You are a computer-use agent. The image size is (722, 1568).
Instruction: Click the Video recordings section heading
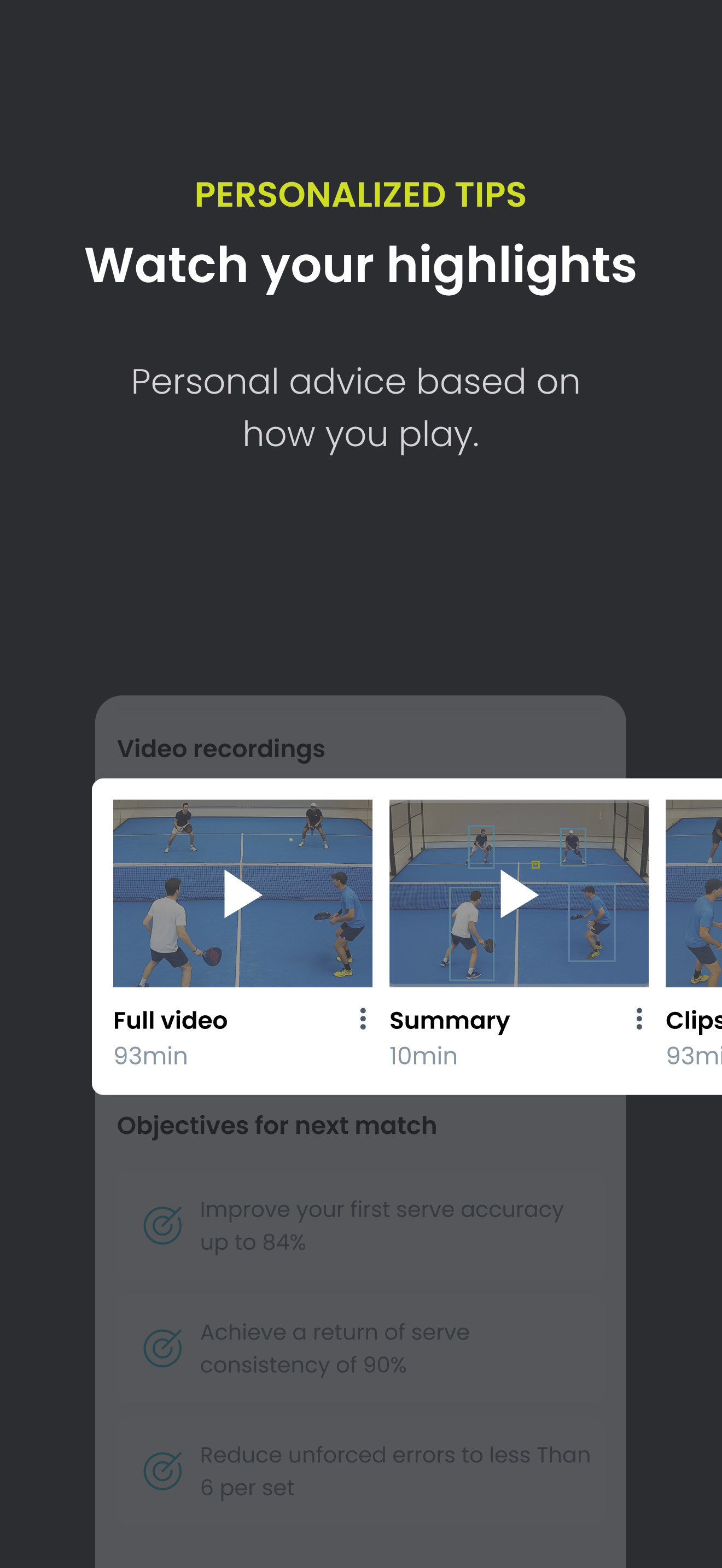pos(221,750)
